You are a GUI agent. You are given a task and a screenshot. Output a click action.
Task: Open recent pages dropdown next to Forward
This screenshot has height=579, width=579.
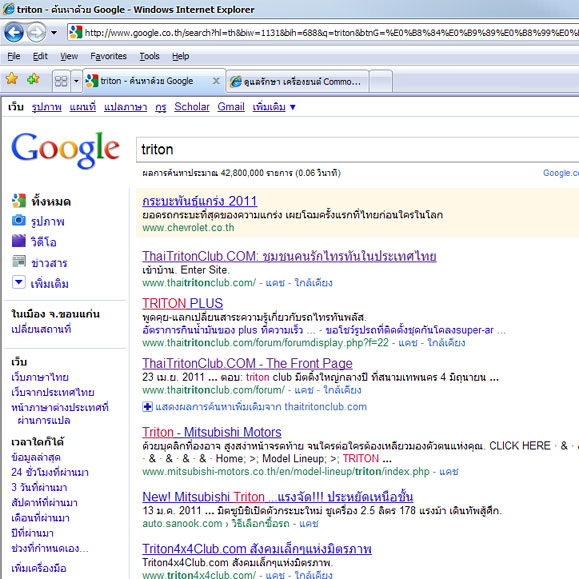[x=54, y=33]
